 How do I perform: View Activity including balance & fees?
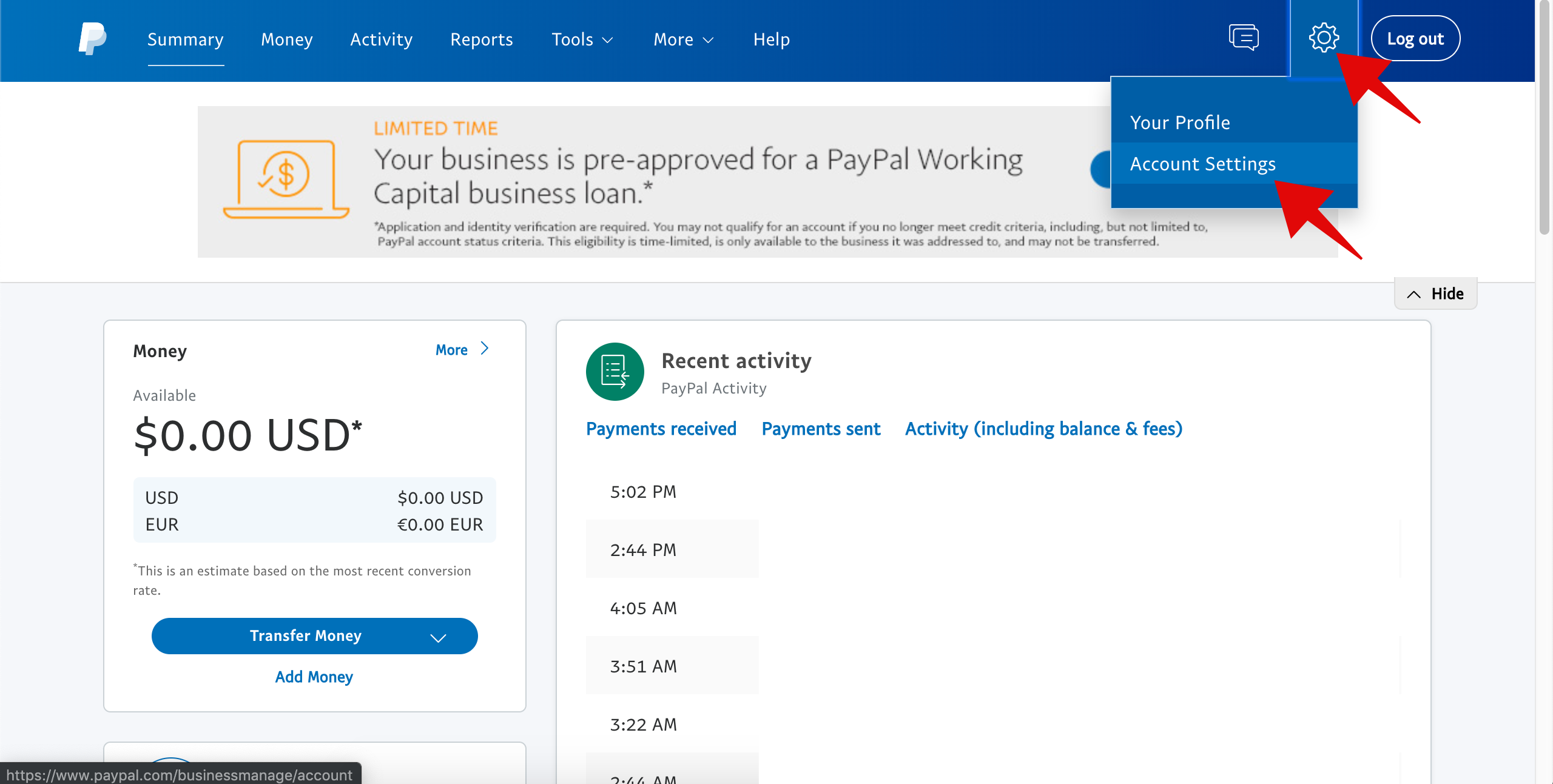(1043, 429)
